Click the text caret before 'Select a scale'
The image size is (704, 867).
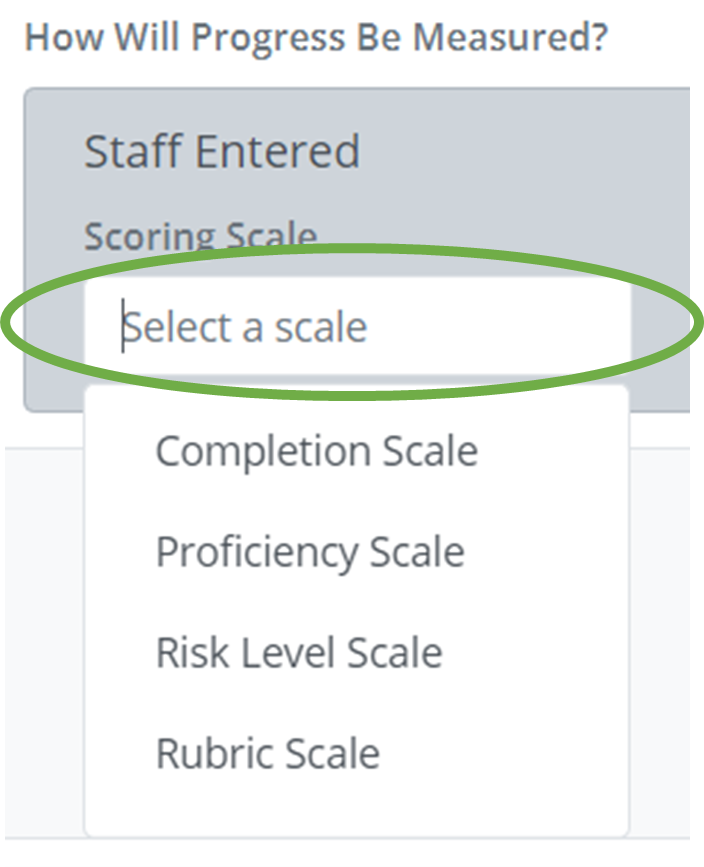tap(123, 327)
